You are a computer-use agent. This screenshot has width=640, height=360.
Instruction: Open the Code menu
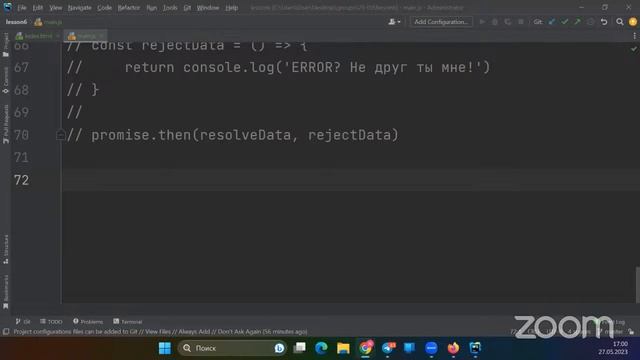[x=104, y=8]
